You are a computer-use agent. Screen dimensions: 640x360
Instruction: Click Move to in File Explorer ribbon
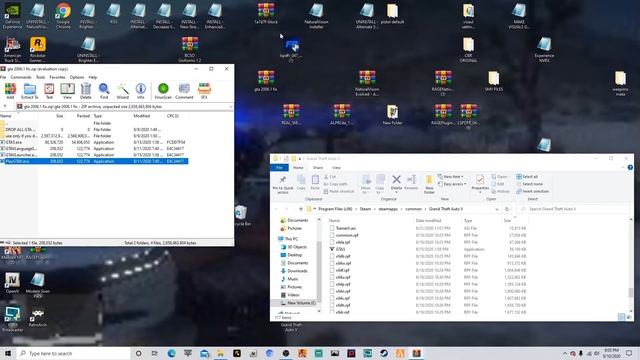click(x=366, y=184)
